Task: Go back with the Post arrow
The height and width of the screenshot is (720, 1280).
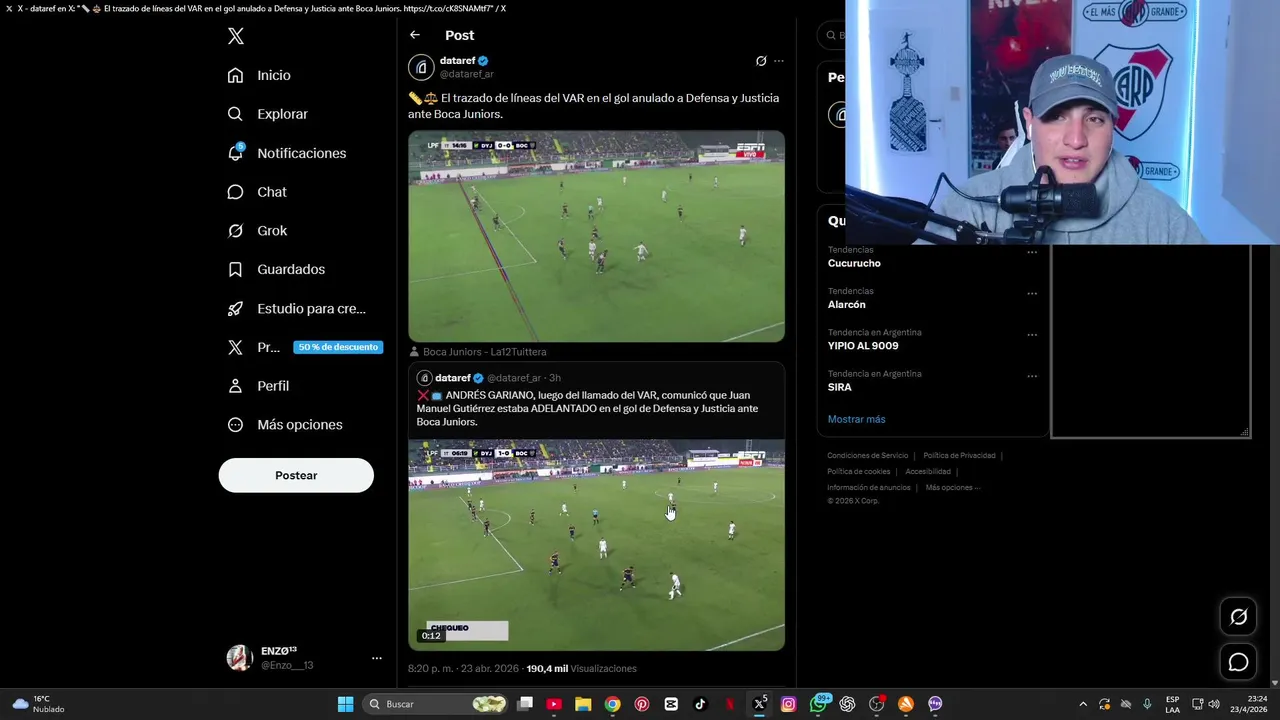Action: point(415,35)
